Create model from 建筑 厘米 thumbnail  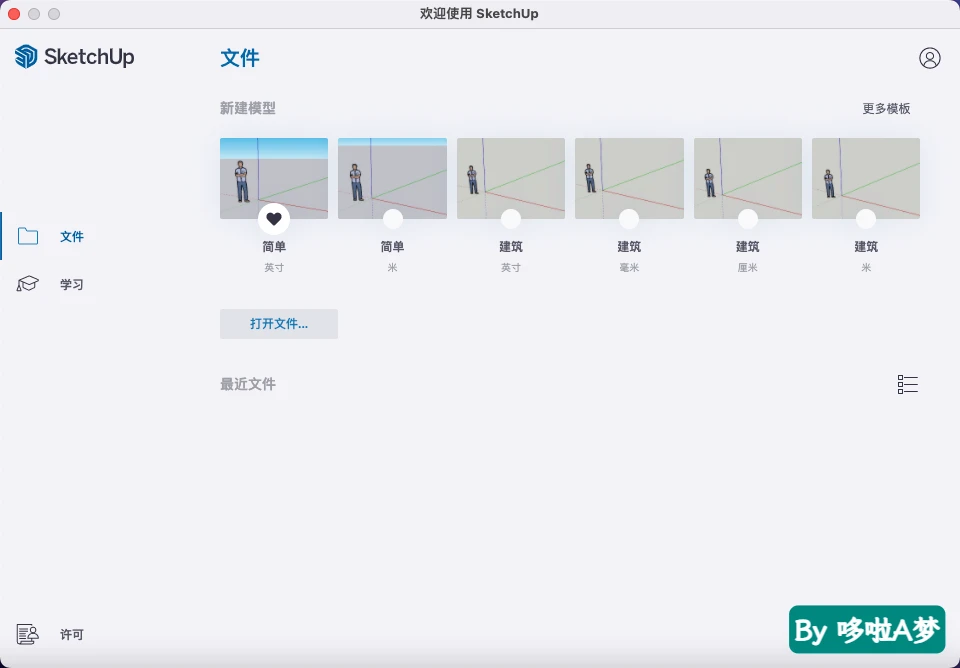point(748,178)
